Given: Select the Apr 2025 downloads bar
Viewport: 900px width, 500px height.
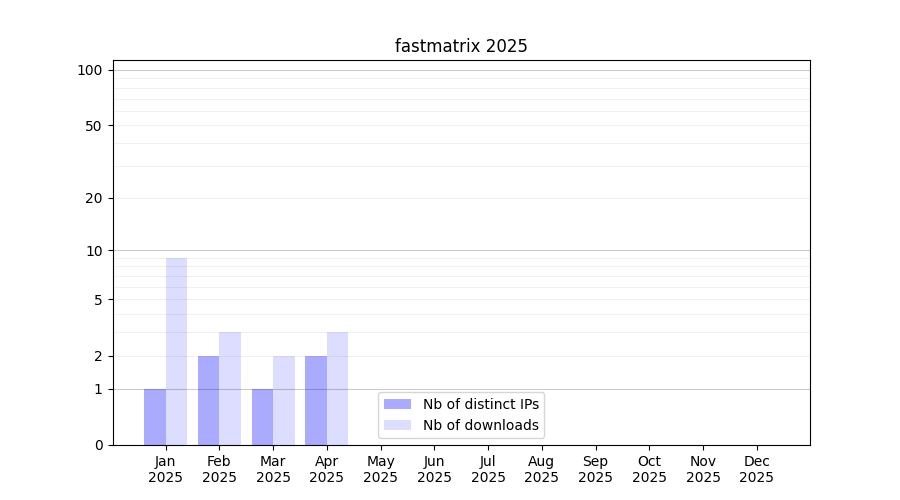Looking at the screenshot, I should [x=337, y=388].
